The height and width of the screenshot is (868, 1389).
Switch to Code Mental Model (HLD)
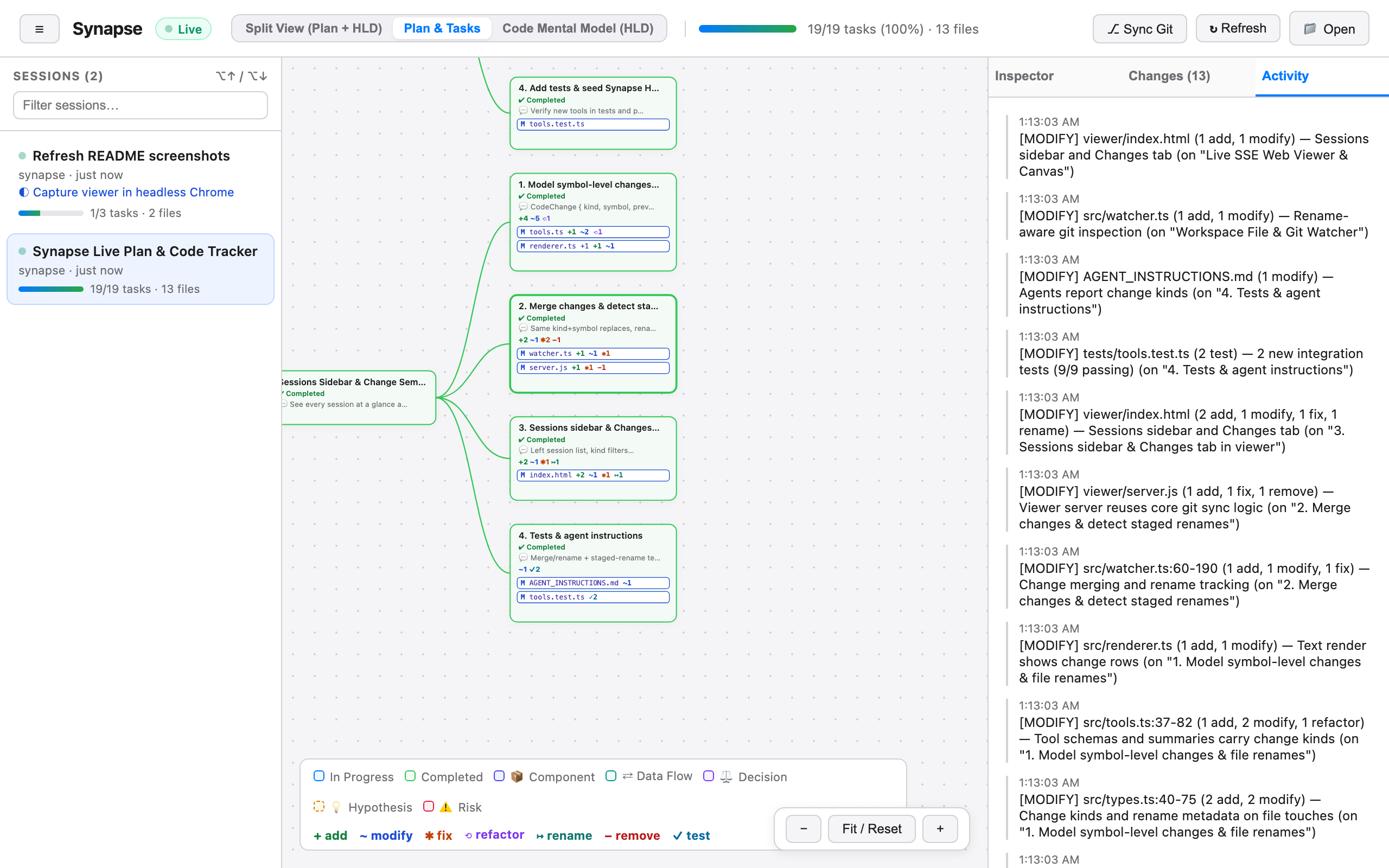pos(578,28)
